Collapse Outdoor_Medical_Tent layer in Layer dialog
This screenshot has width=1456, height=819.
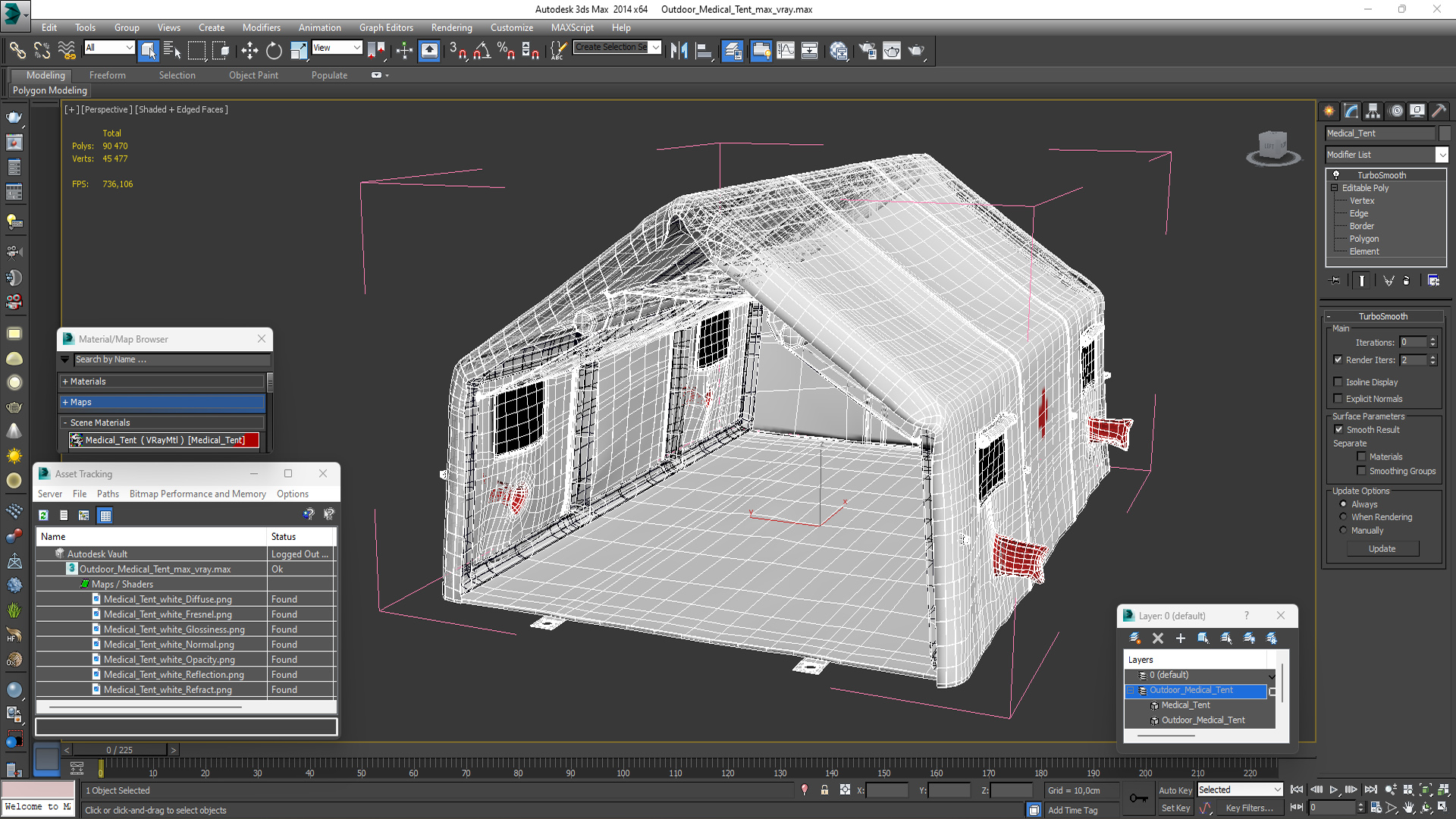click(1130, 691)
